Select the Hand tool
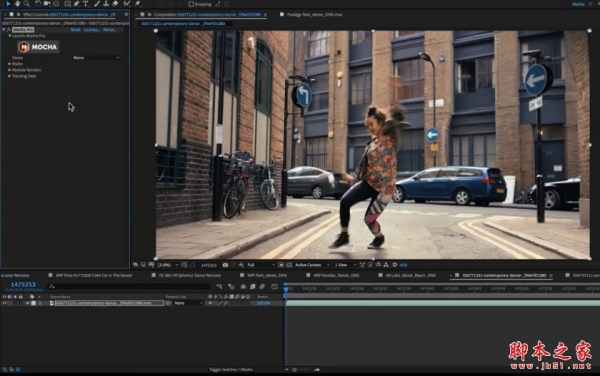The width and height of the screenshot is (600, 376). click(18, 3)
